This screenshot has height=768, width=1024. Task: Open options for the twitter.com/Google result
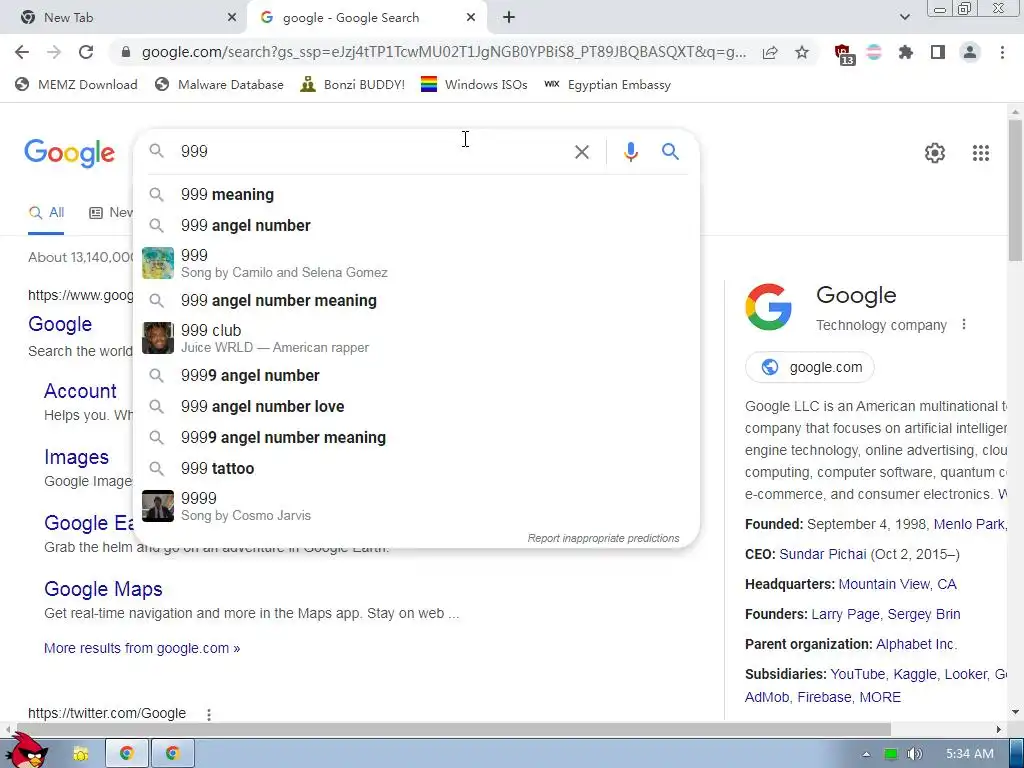(209, 714)
